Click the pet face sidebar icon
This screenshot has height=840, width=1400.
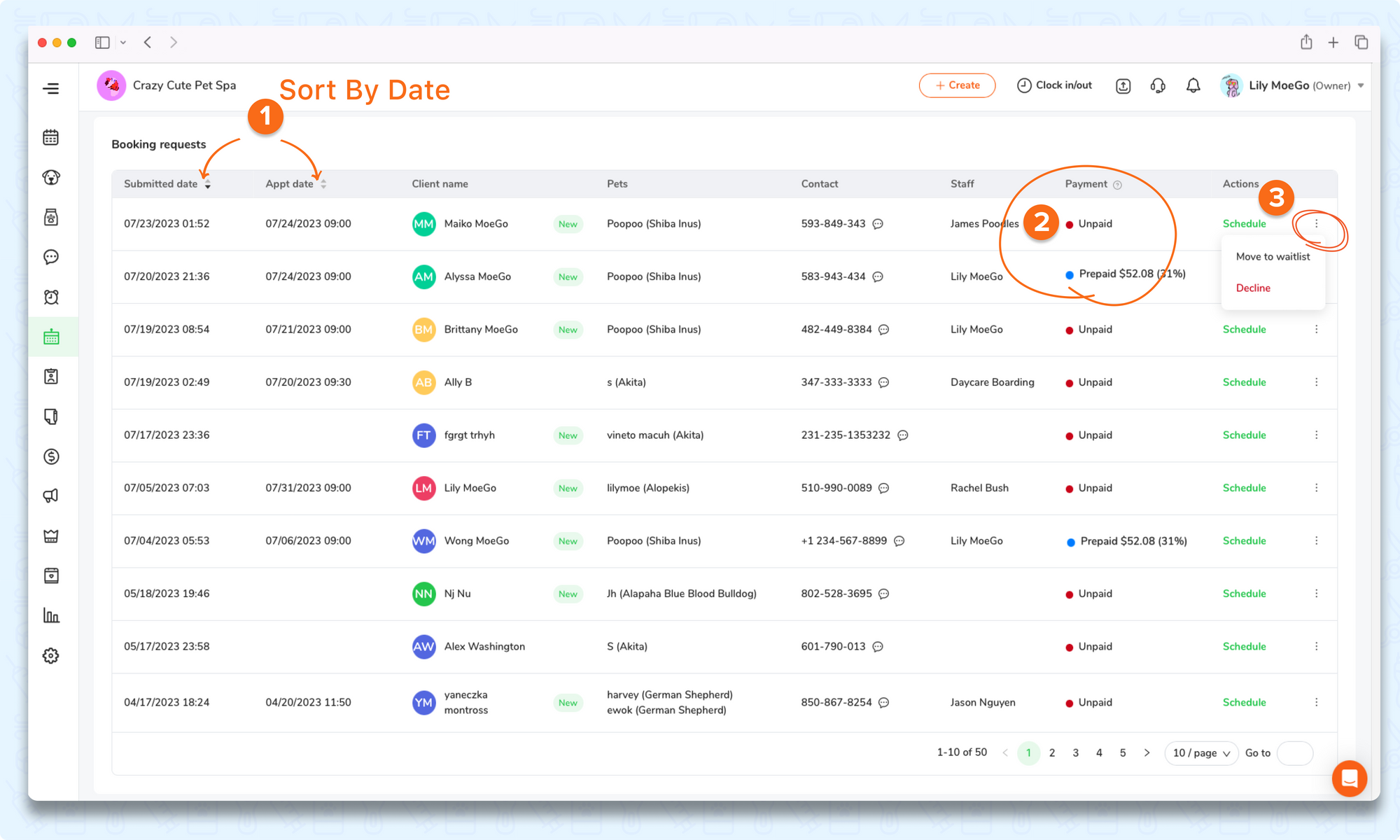tap(50, 177)
